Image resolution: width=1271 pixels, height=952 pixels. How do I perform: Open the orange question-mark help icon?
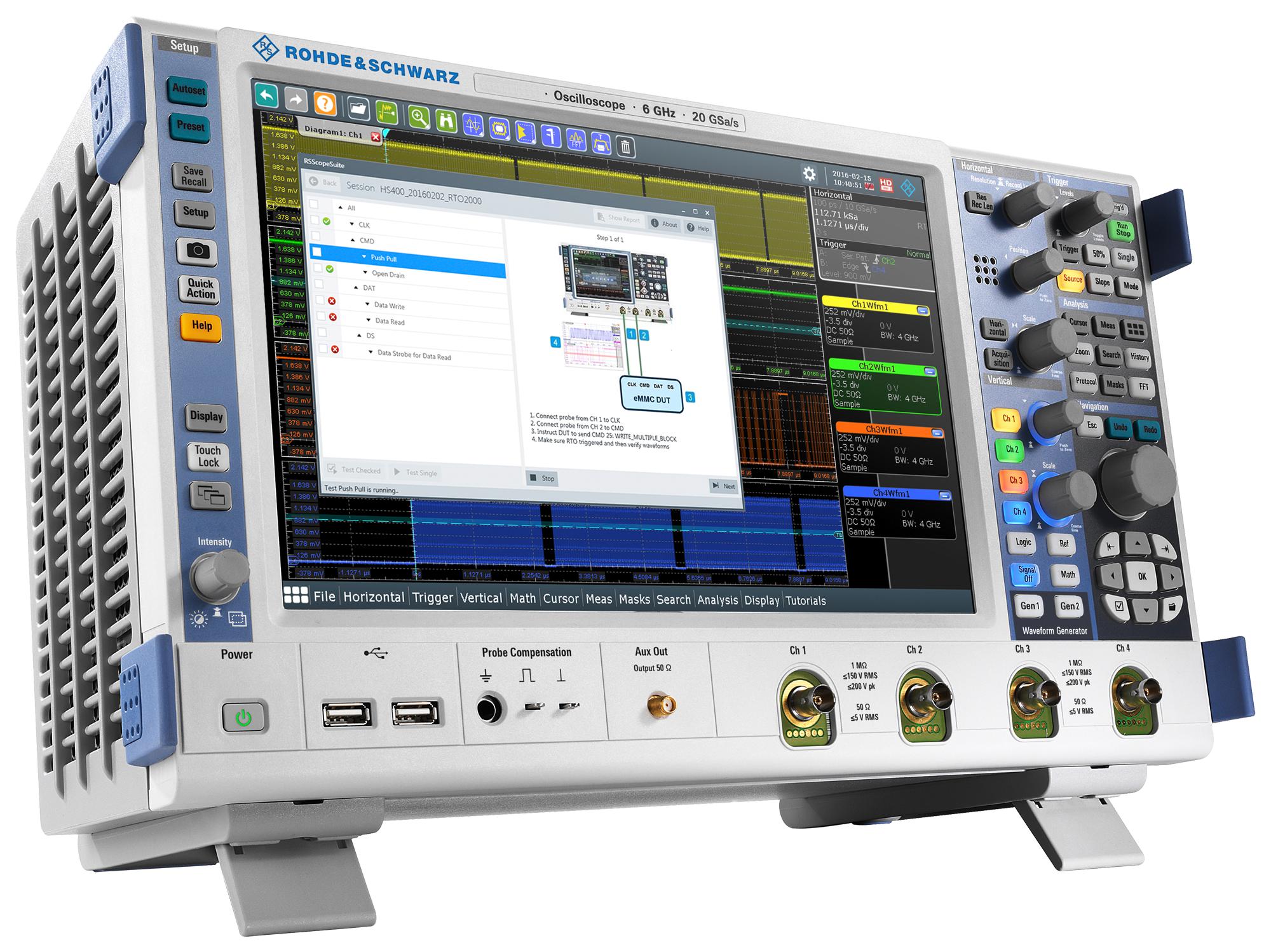[325, 104]
